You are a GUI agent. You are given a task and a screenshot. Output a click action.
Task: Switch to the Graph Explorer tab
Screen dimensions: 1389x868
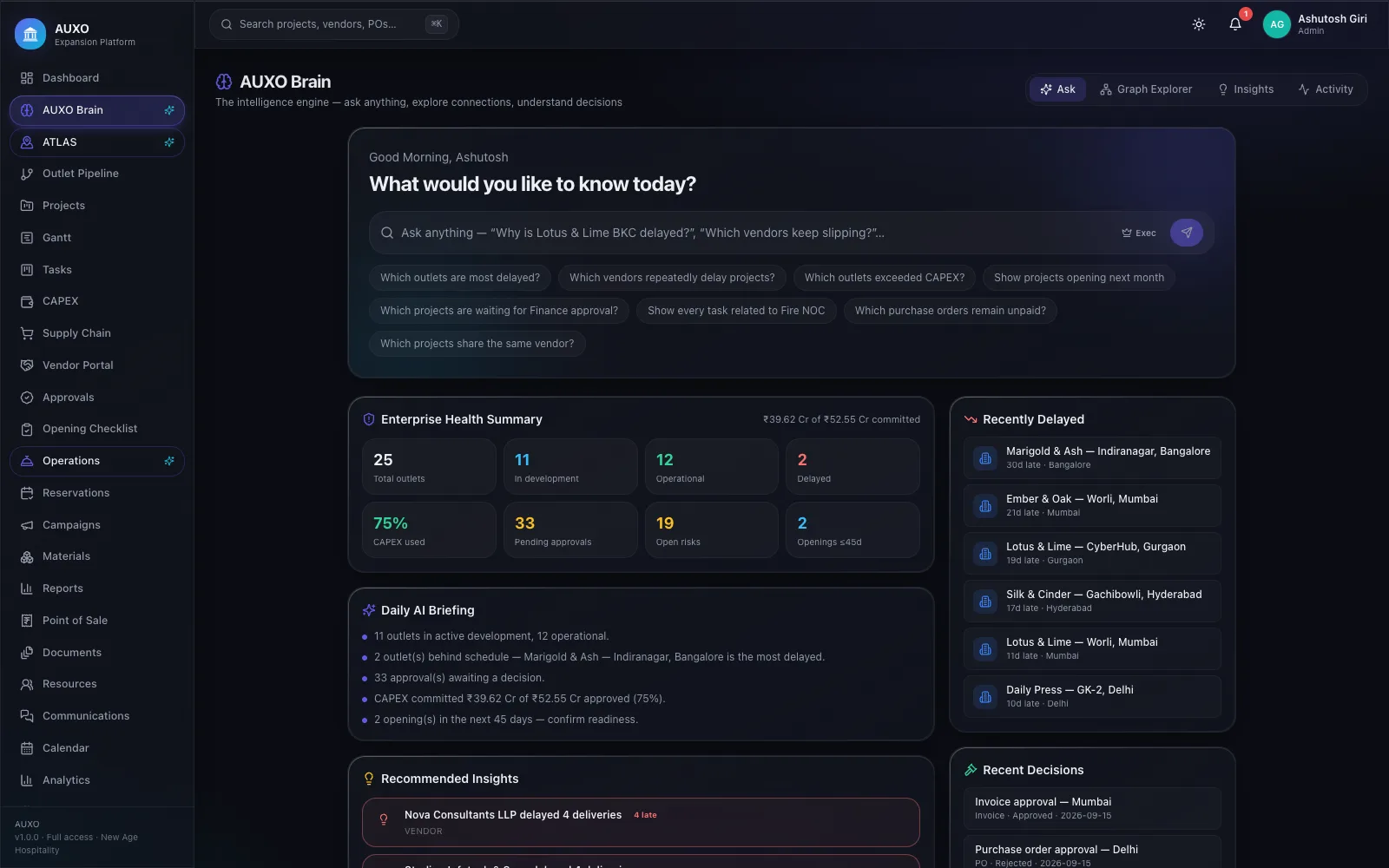(1146, 89)
